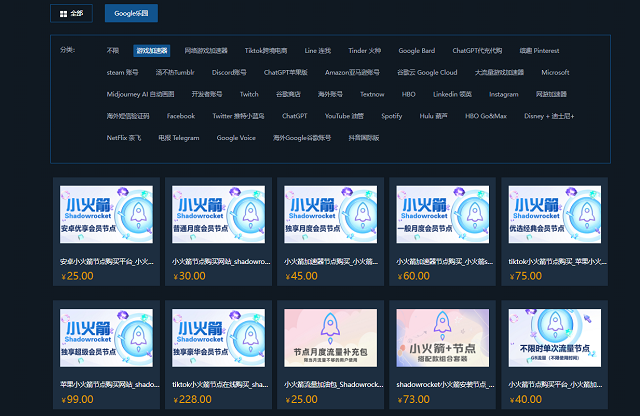Filter by Disney + 迪士尼+
The height and width of the screenshot is (416, 640).
pyautogui.click(x=549, y=116)
